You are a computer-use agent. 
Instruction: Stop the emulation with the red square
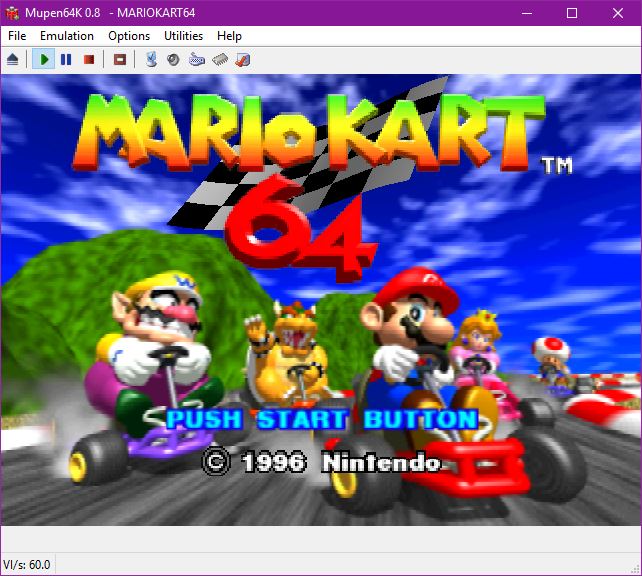[89, 60]
